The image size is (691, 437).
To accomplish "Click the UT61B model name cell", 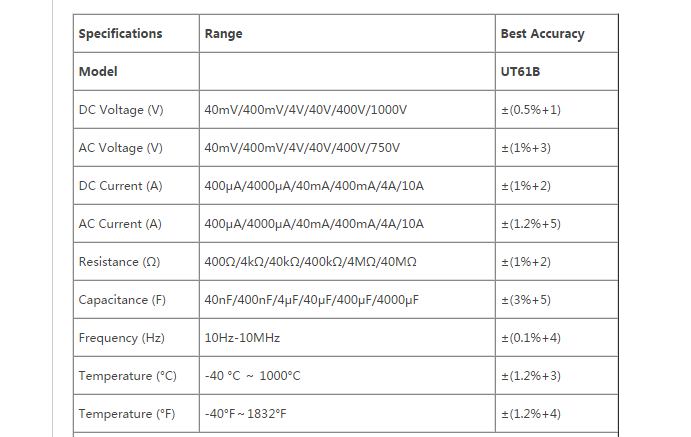I will point(521,72).
